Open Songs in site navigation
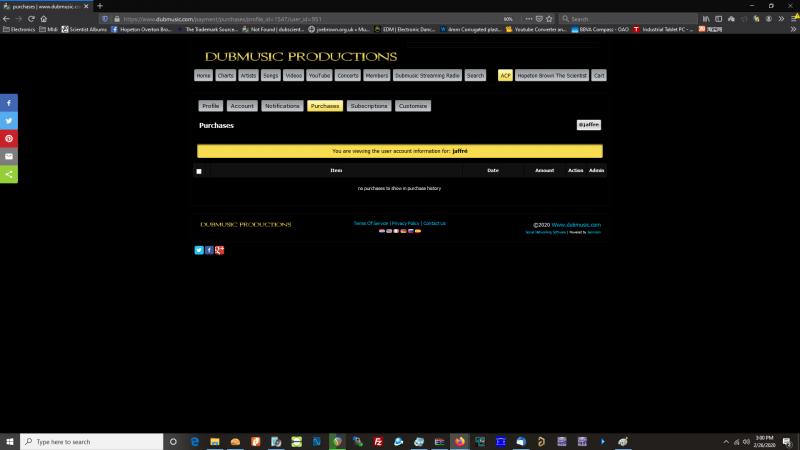Viewport: 800px width, 450px height. [x=271, y=76]
